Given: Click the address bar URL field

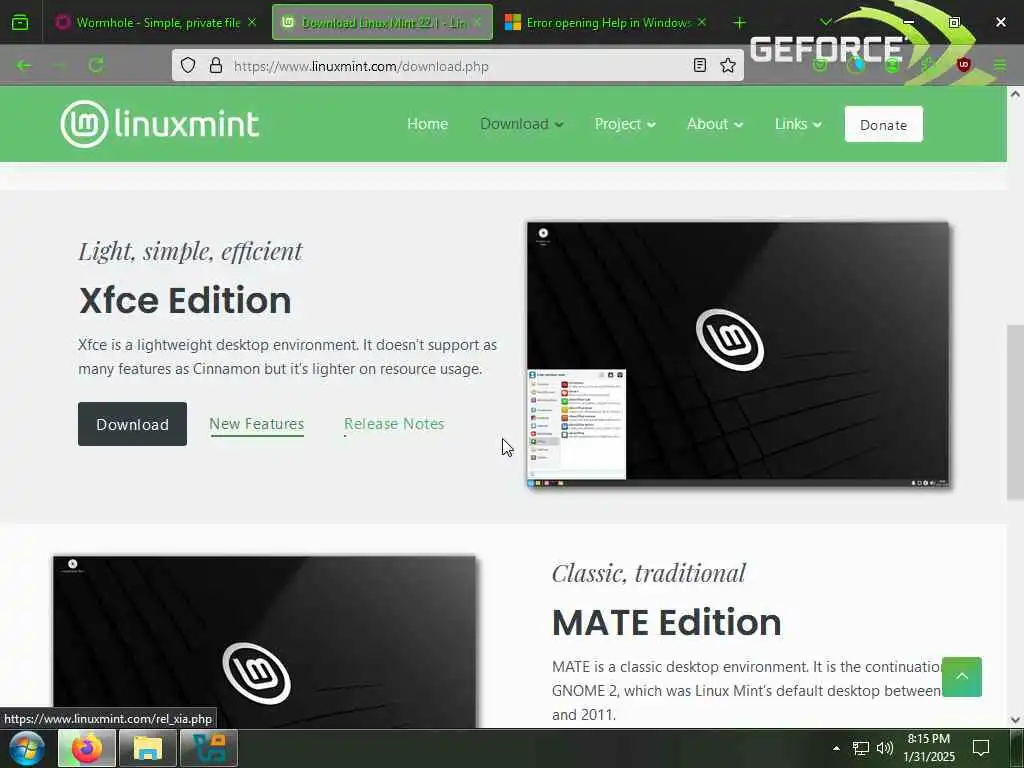Looking at the screenshot, I should pos(457,66).
